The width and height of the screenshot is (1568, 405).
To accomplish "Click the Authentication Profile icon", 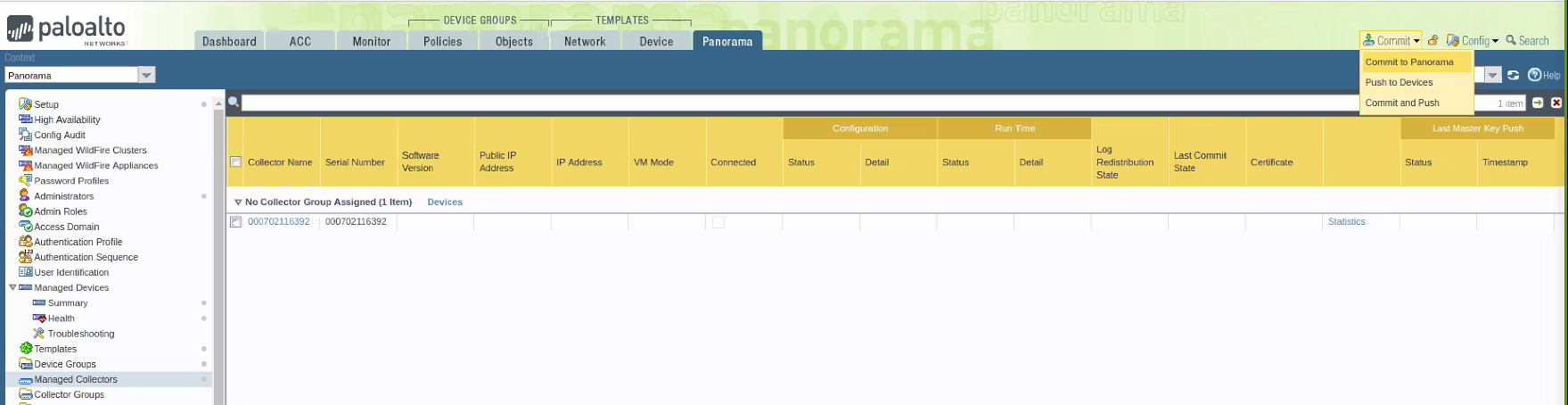I will tap(26, 241).
